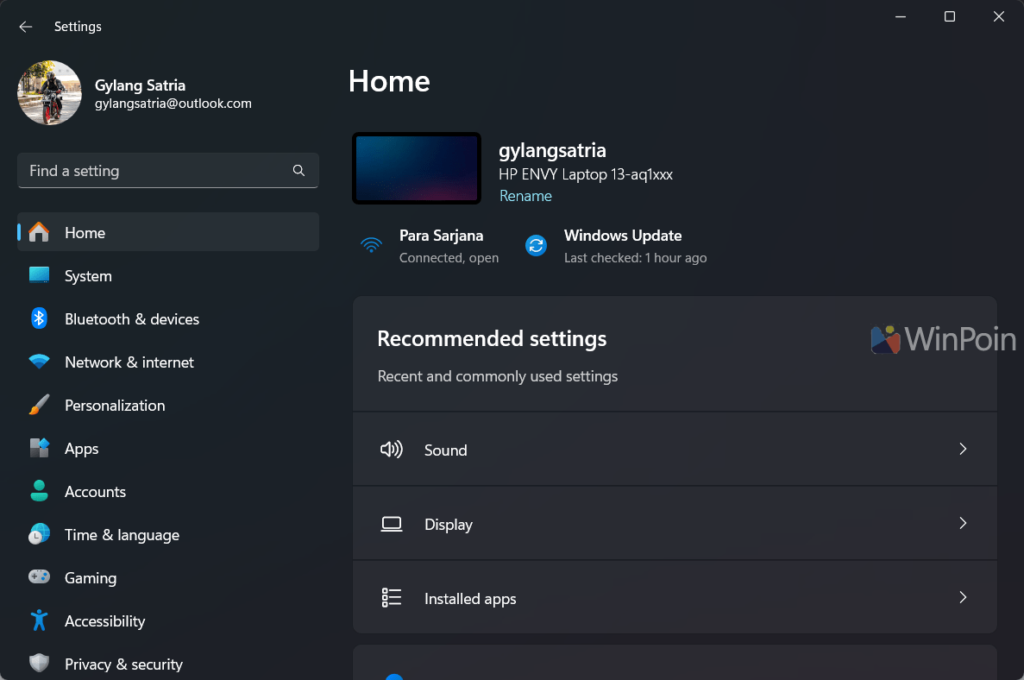The width and height of the screenshot is (1024, 680).
Task: Open Gylang Satria's profile picture
Action: click(50, 93)
